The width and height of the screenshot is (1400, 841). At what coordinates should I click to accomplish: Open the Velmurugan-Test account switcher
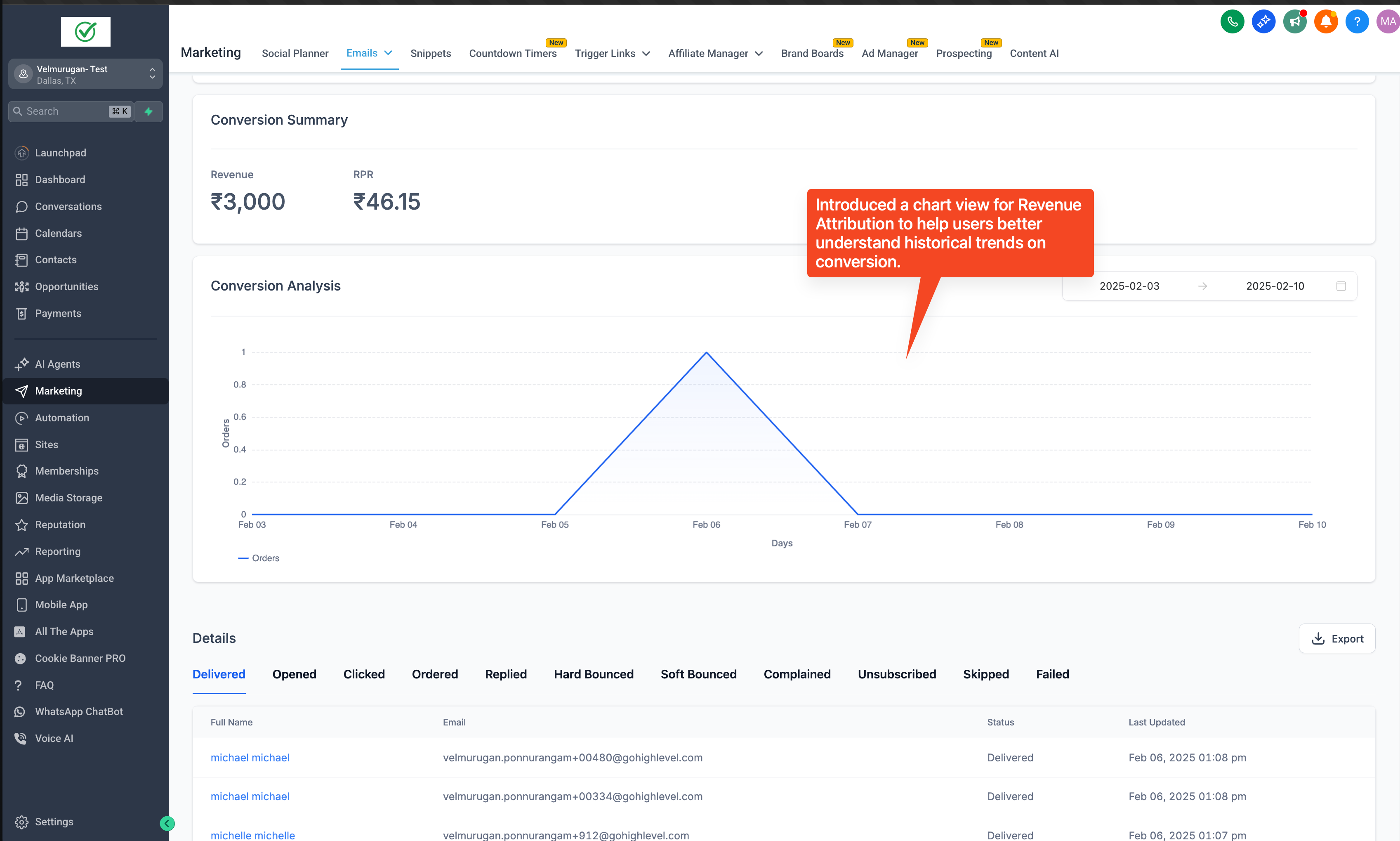(85, 74)
